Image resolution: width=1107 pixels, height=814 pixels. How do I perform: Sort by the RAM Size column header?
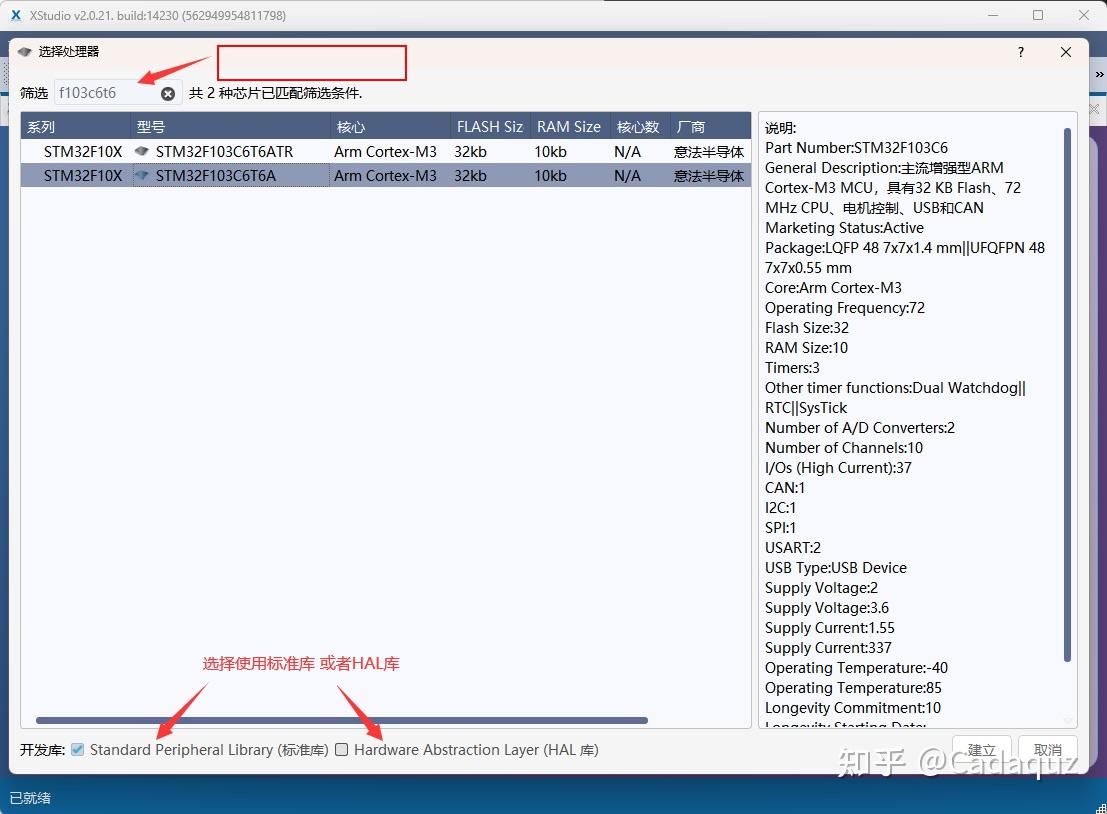[569, 127]
